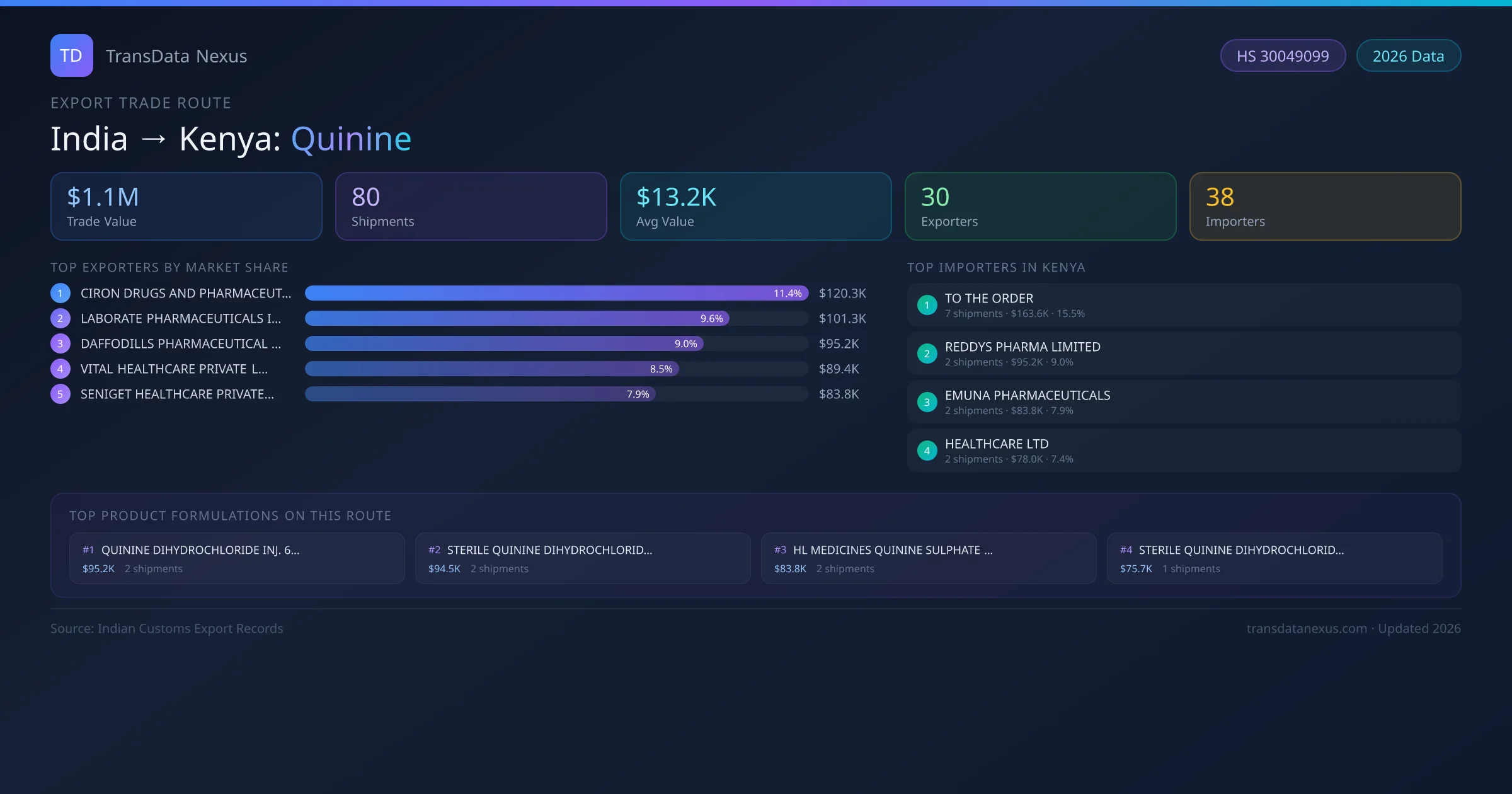
Task: Click the rank 1 badge for Ciron Drugs
Action: coord(60,293)
